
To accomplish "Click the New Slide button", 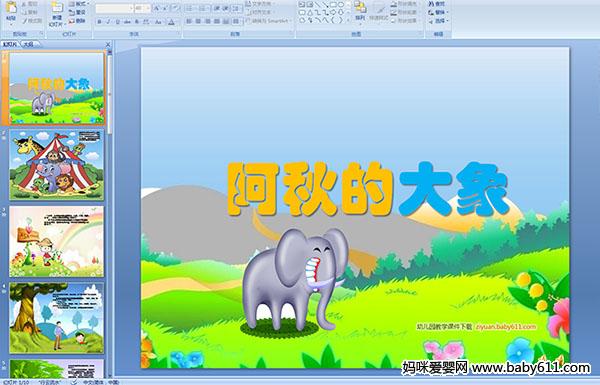I will [56, 14].
